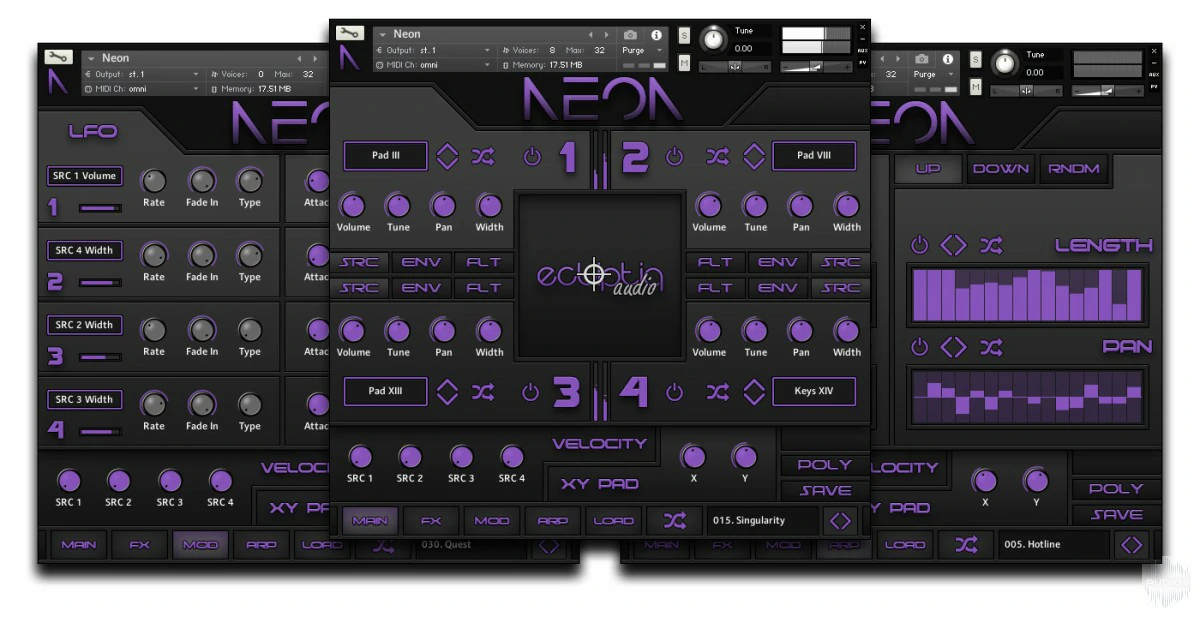This screenshot has height=617, width=1200.
Task: Randomize source 1 with its shuffle icon
Action: [x=484, y=156]
